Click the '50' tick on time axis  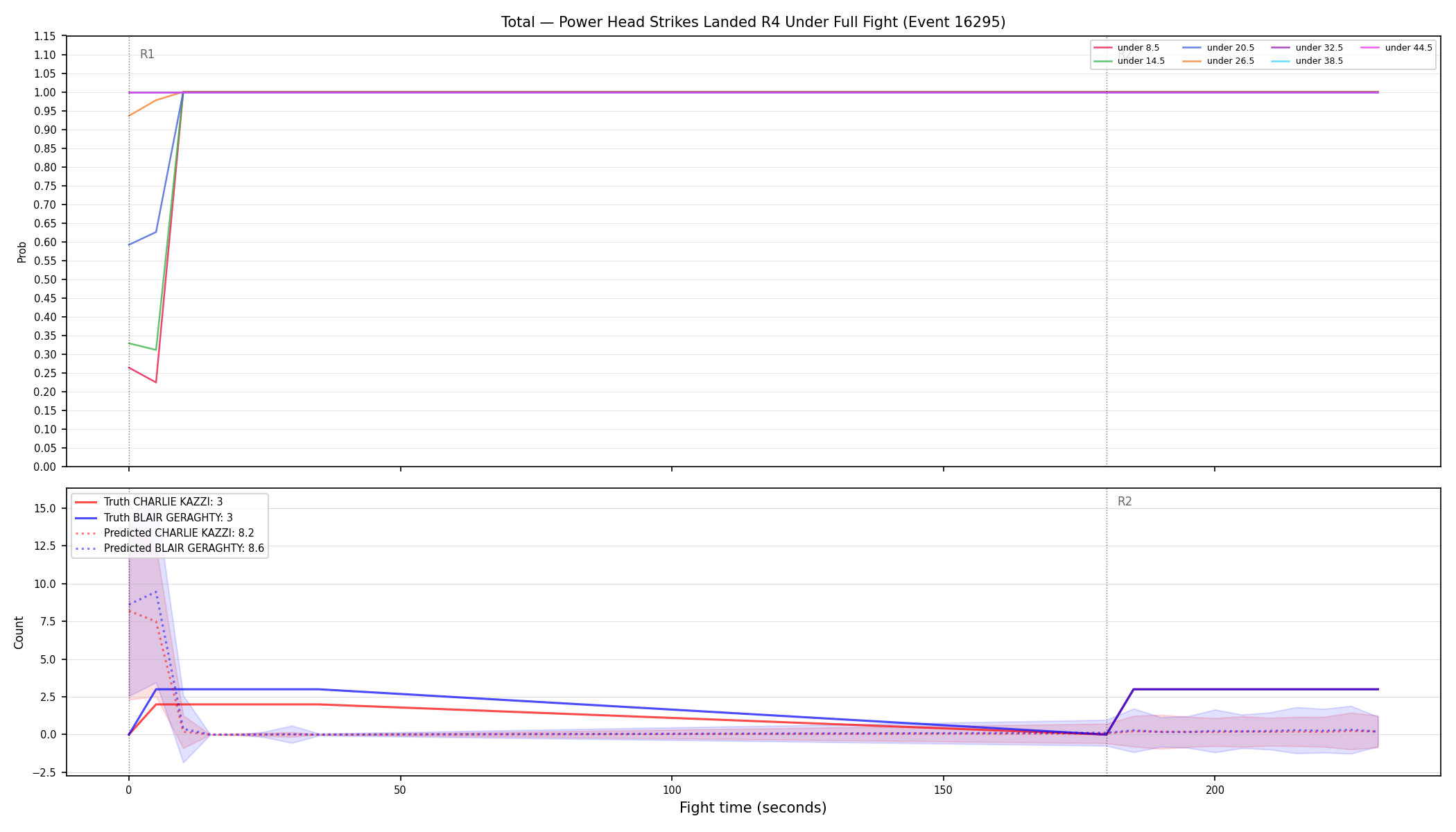click(400, 790)
